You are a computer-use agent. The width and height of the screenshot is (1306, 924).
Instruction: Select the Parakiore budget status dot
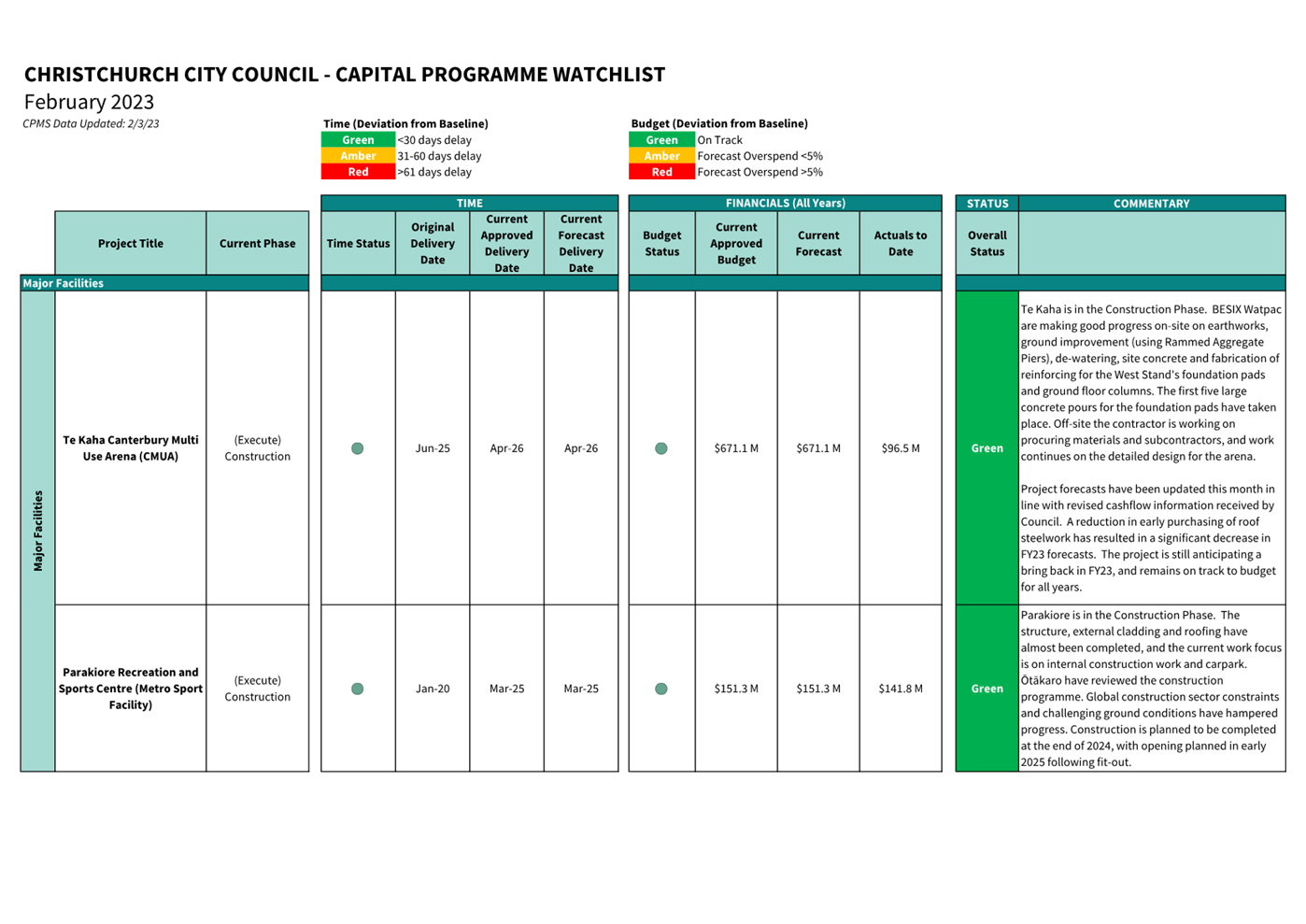pyautogui.click(x=661, y=689)
